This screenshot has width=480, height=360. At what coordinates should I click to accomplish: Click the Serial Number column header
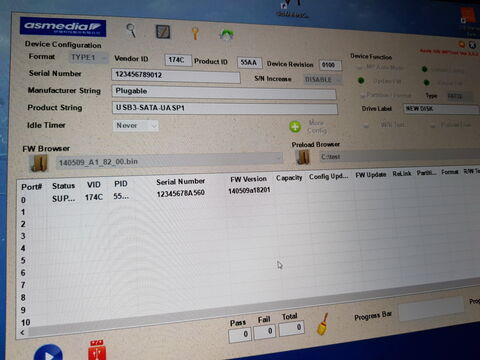[181, 182]
